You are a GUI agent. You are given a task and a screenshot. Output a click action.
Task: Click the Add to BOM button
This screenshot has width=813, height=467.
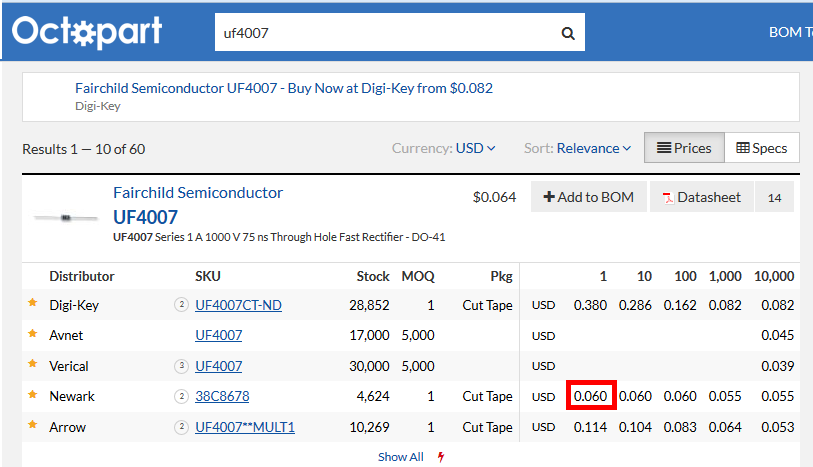coord(588,197)
